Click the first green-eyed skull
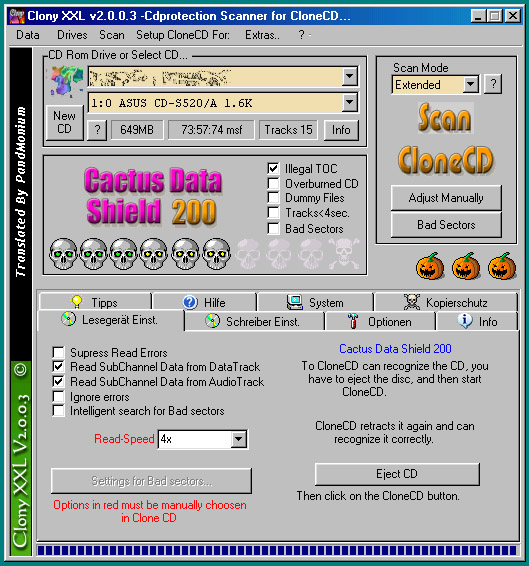Screen dimensions: 529x566 (x=63, y=254)
